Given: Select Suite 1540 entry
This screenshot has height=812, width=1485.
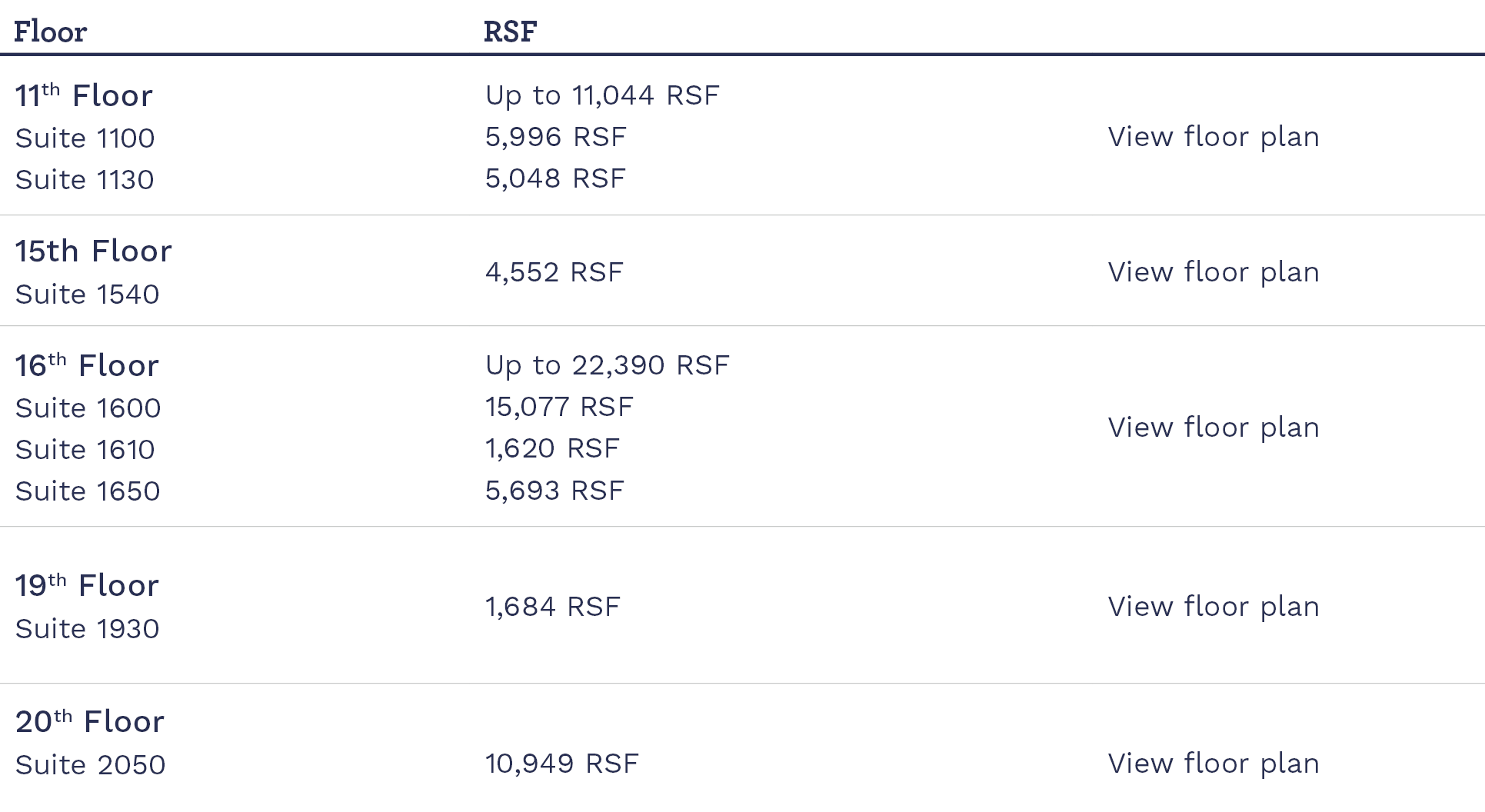Looking at the screenshot, I should coord(87,295).
